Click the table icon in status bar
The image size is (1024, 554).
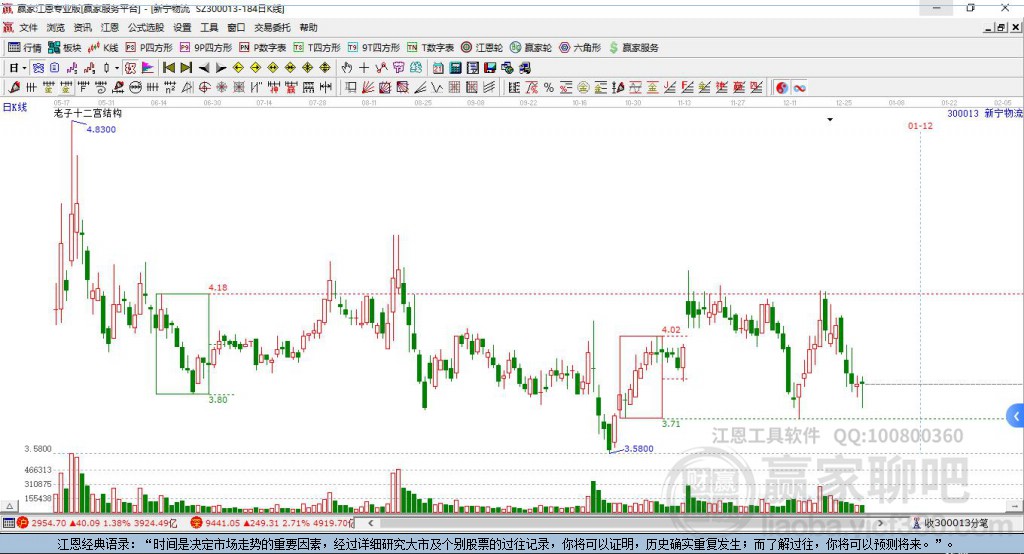8,523
